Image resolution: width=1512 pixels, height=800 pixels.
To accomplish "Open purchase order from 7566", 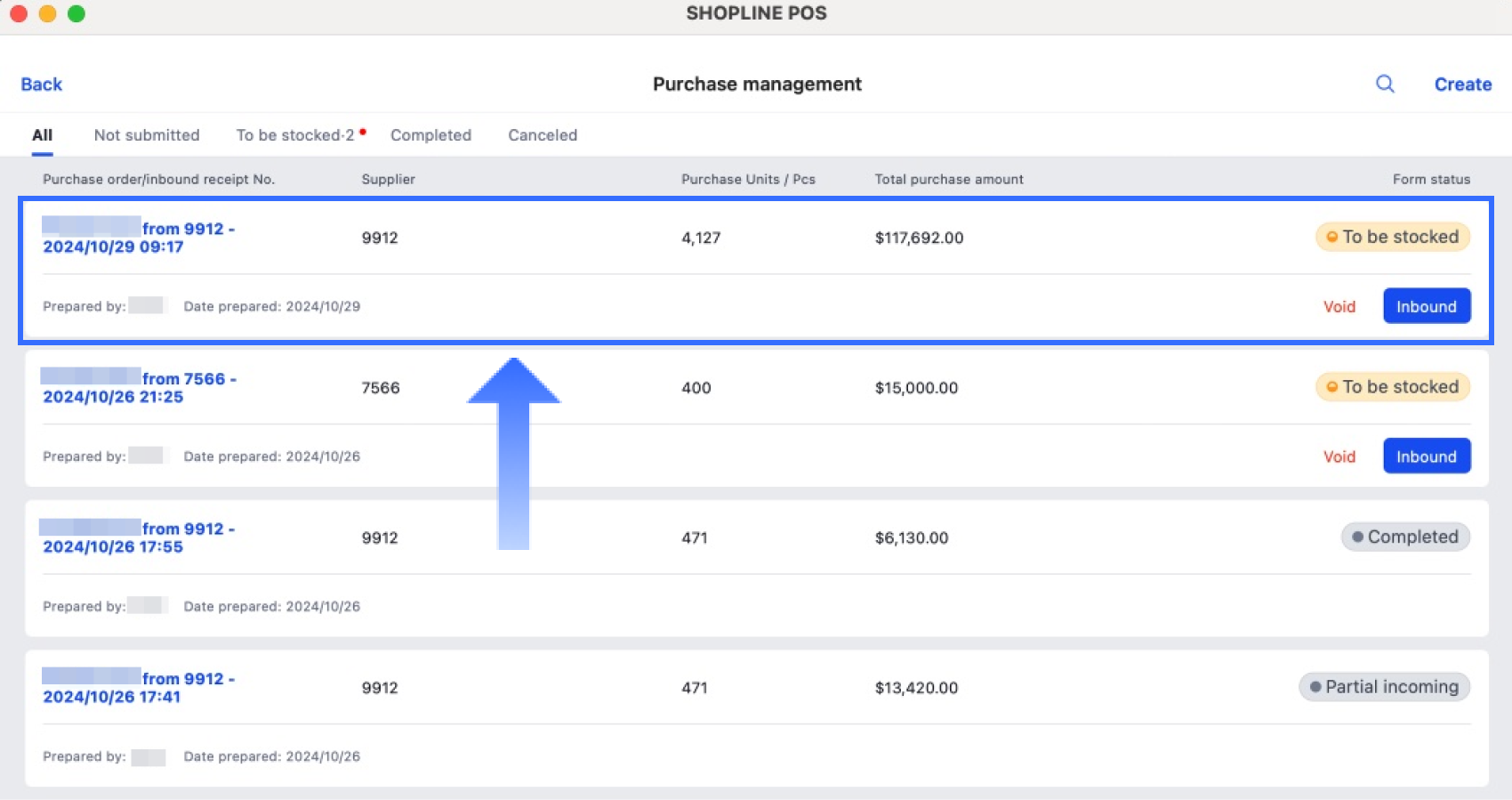I will pos(139,388).
